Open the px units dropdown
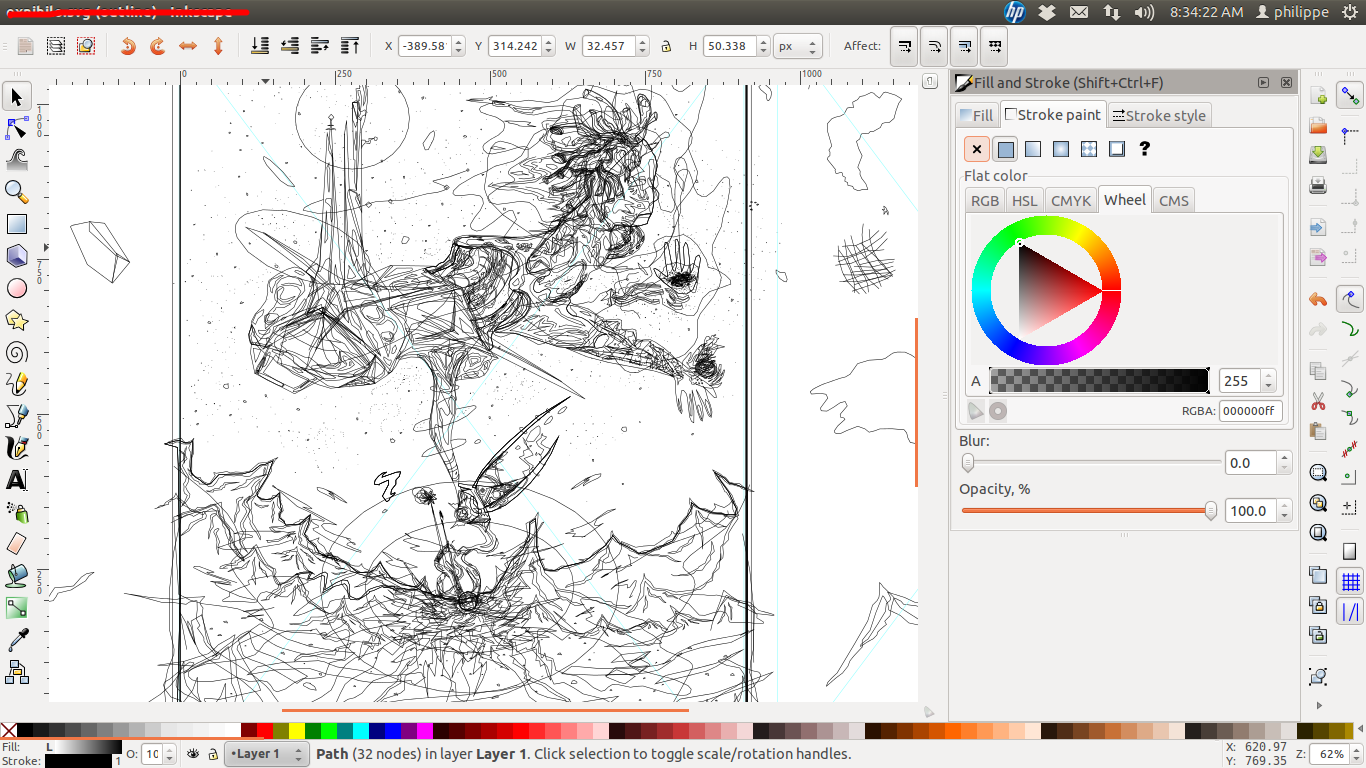The height and width of the screenshot is (768, 1366). coord(798,46)
